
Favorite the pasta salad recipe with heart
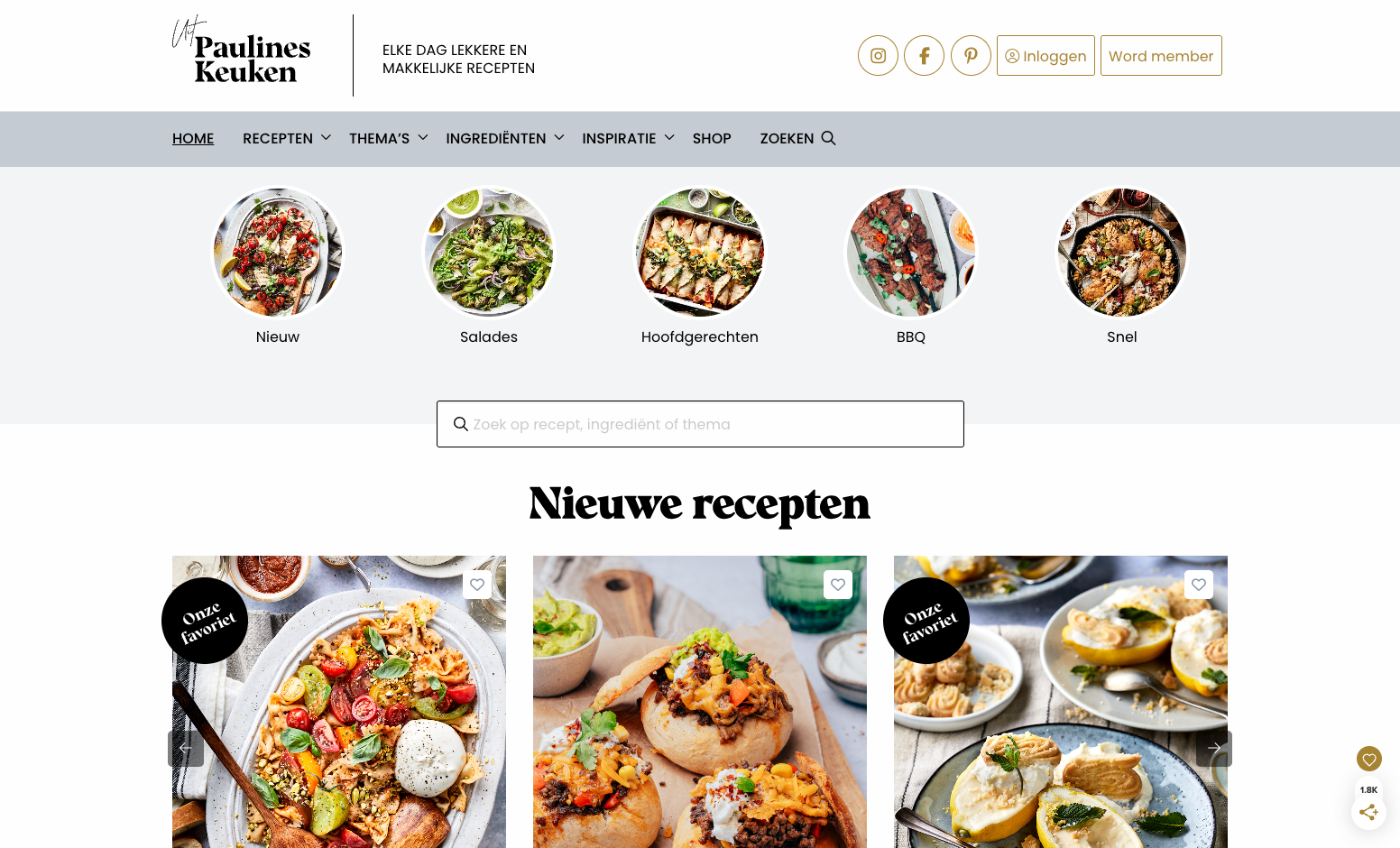coord(477,585)
